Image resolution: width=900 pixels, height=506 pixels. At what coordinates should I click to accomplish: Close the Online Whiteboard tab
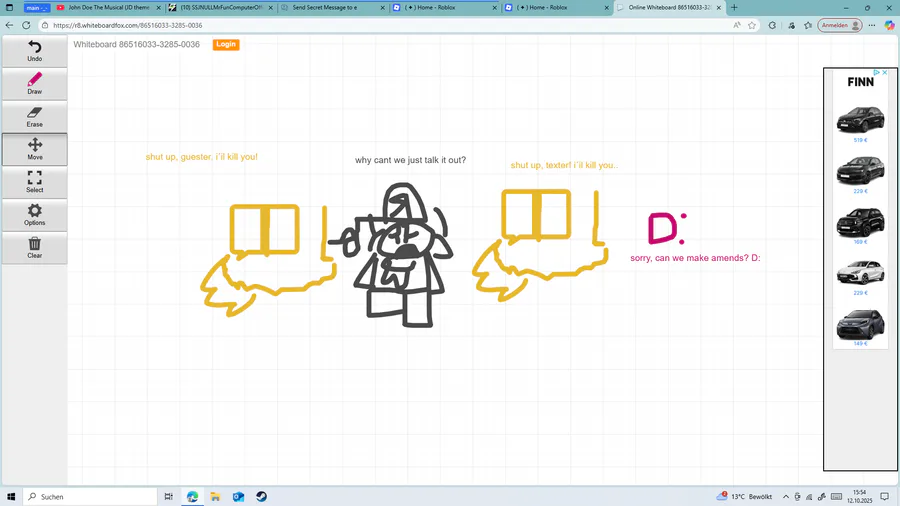(x=719, y=7)
